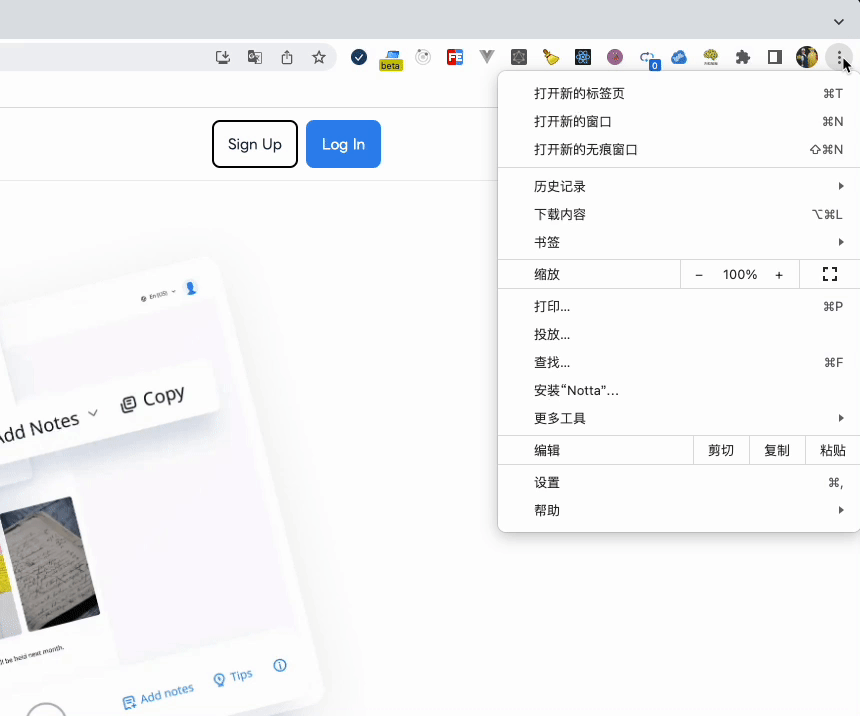This screenshot has width=860, height=716.
Task: Click the purple round extension icon
Action: (615, 57)
